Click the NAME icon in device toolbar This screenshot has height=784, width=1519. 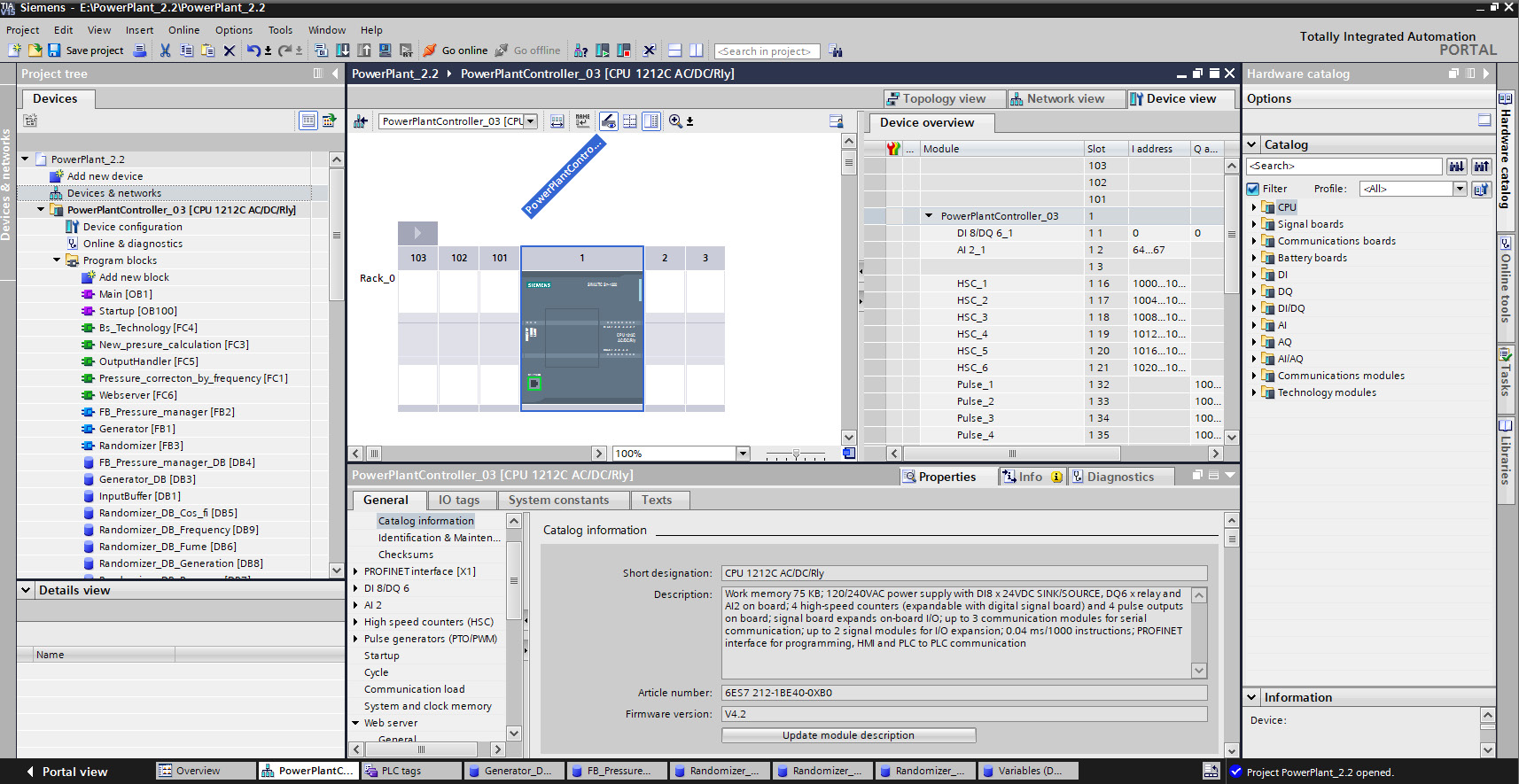(x=582, y=121)
